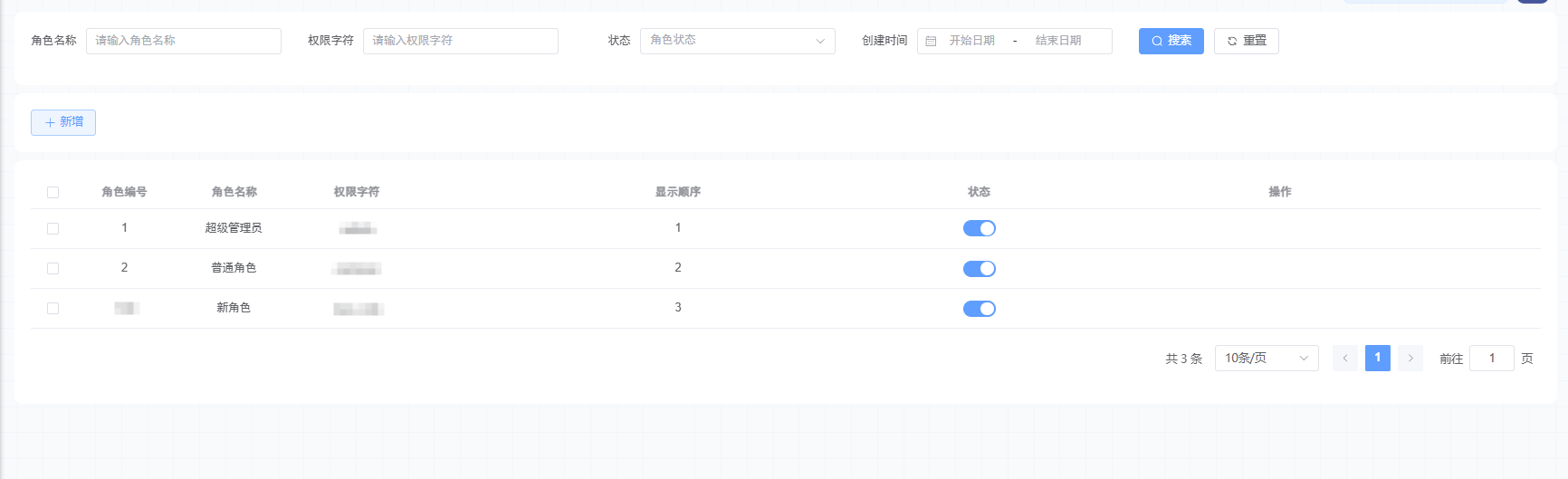Click the 重置 reset button
Viewport: 1568px width, 479px height.
1246,41
